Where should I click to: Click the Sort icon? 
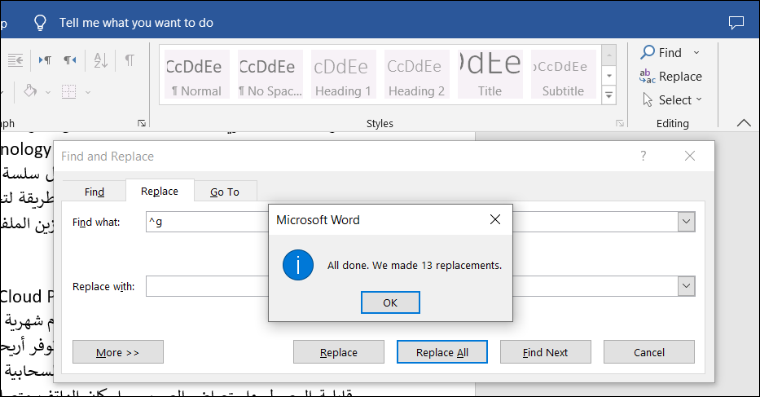pos(101,60)
